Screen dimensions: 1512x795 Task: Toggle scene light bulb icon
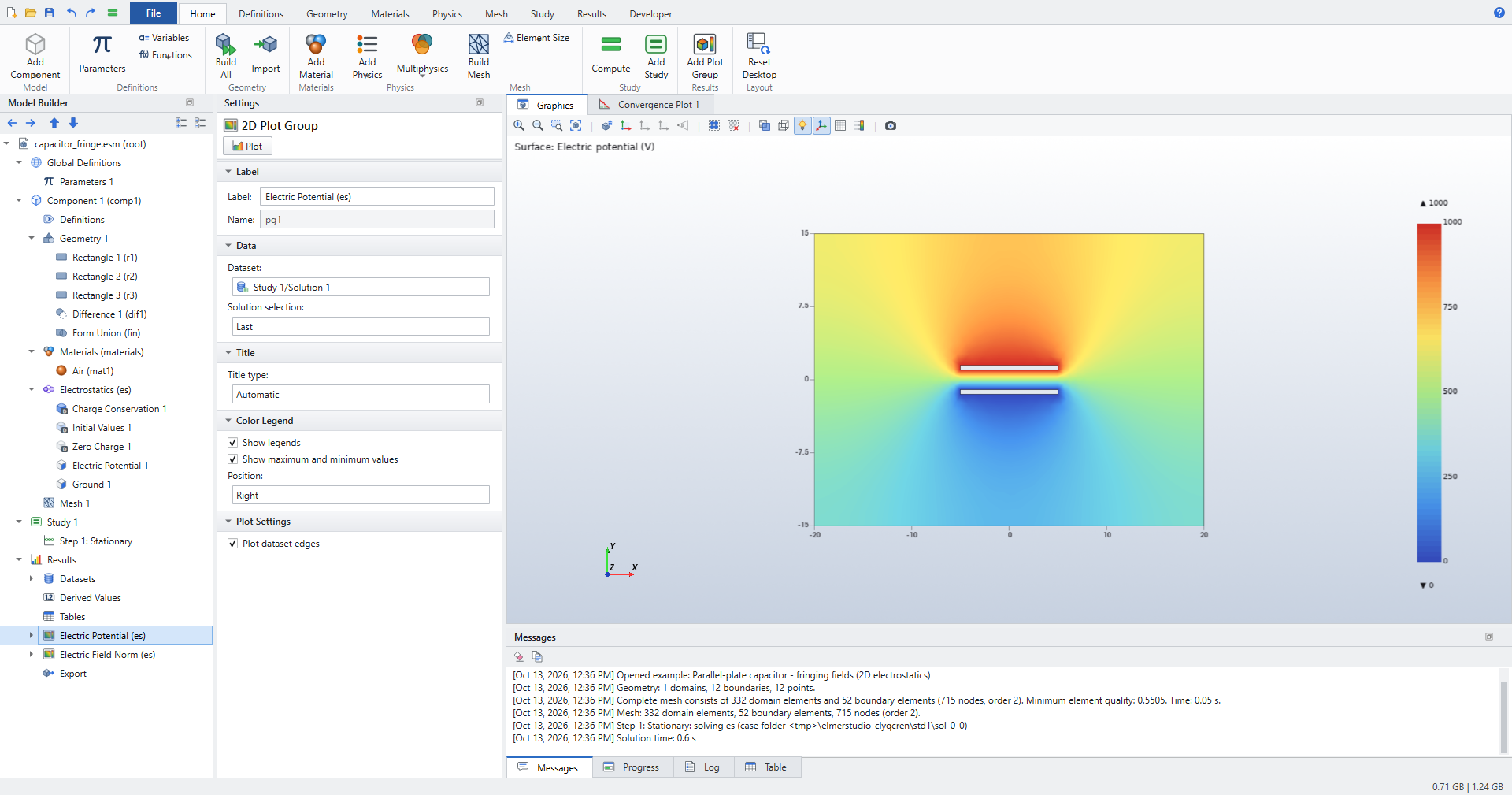pyautogui.click(x=802, y=125)
